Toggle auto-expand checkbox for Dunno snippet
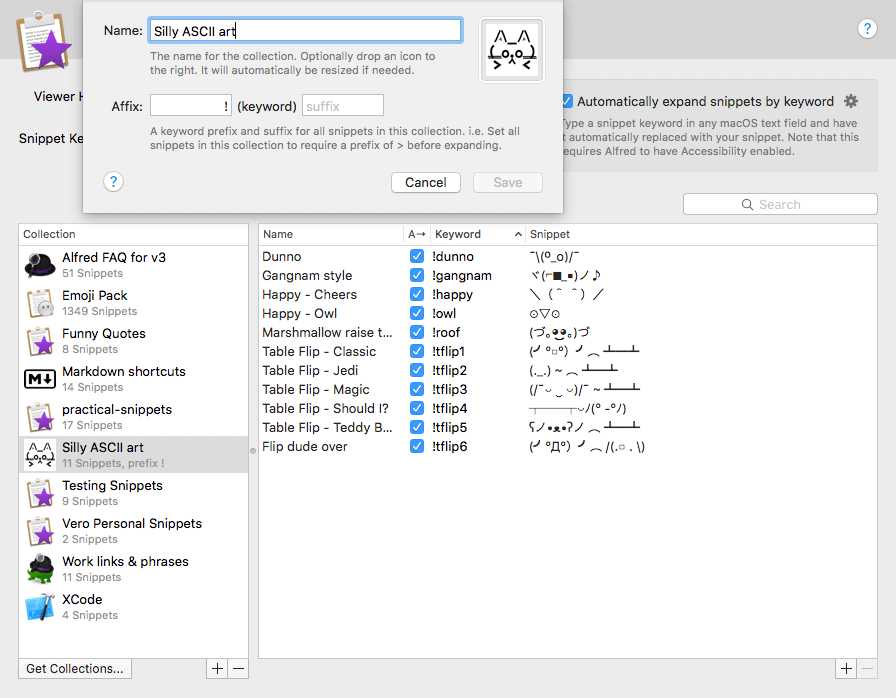896x698 pixels. coord(417,256)
